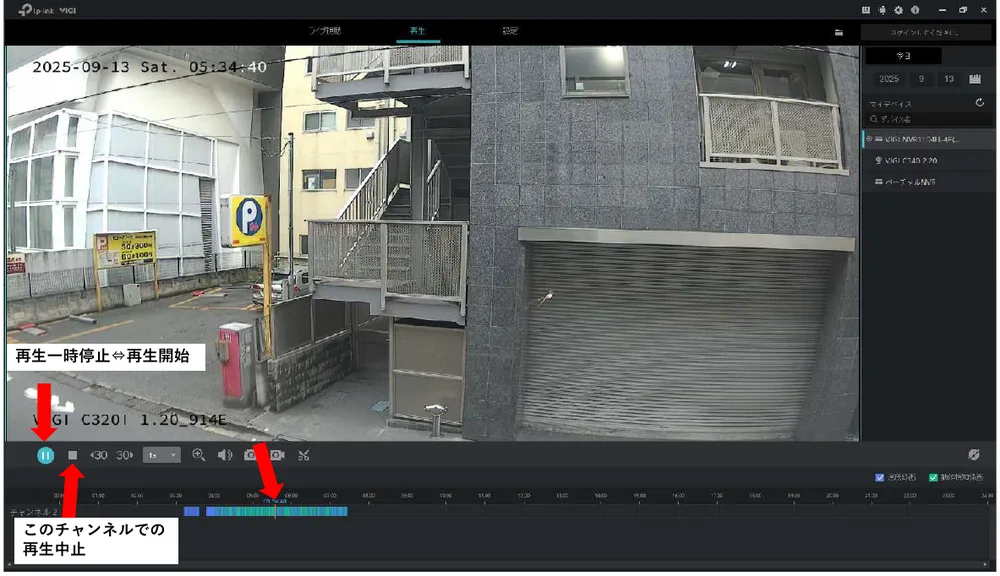1000x576 pixels.
Task: Click the bug-shaped icon in title bar
Action: coord(882,10)
